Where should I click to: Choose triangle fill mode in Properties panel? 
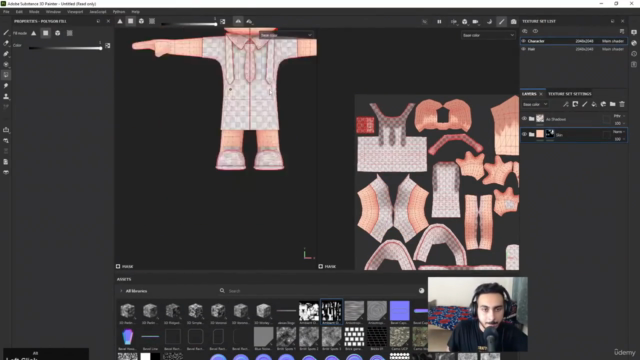click(x=34, y=33)
